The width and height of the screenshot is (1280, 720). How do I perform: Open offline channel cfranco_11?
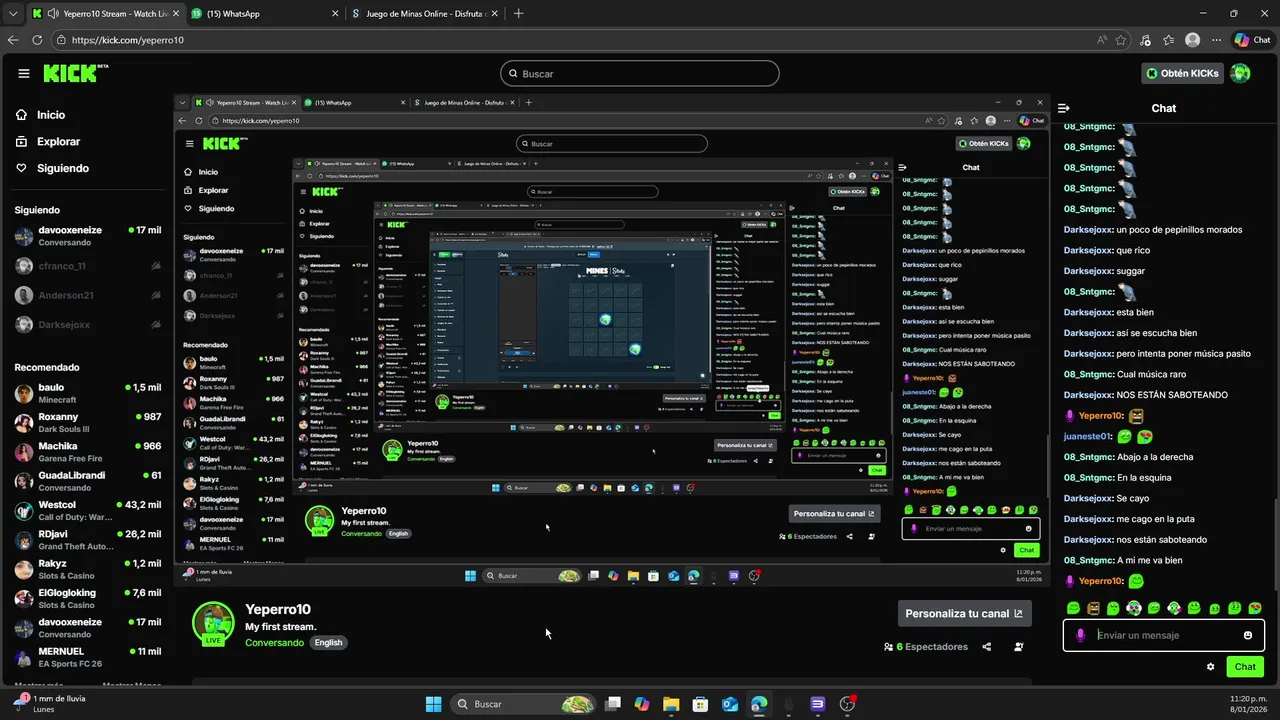tap(87, 266)
